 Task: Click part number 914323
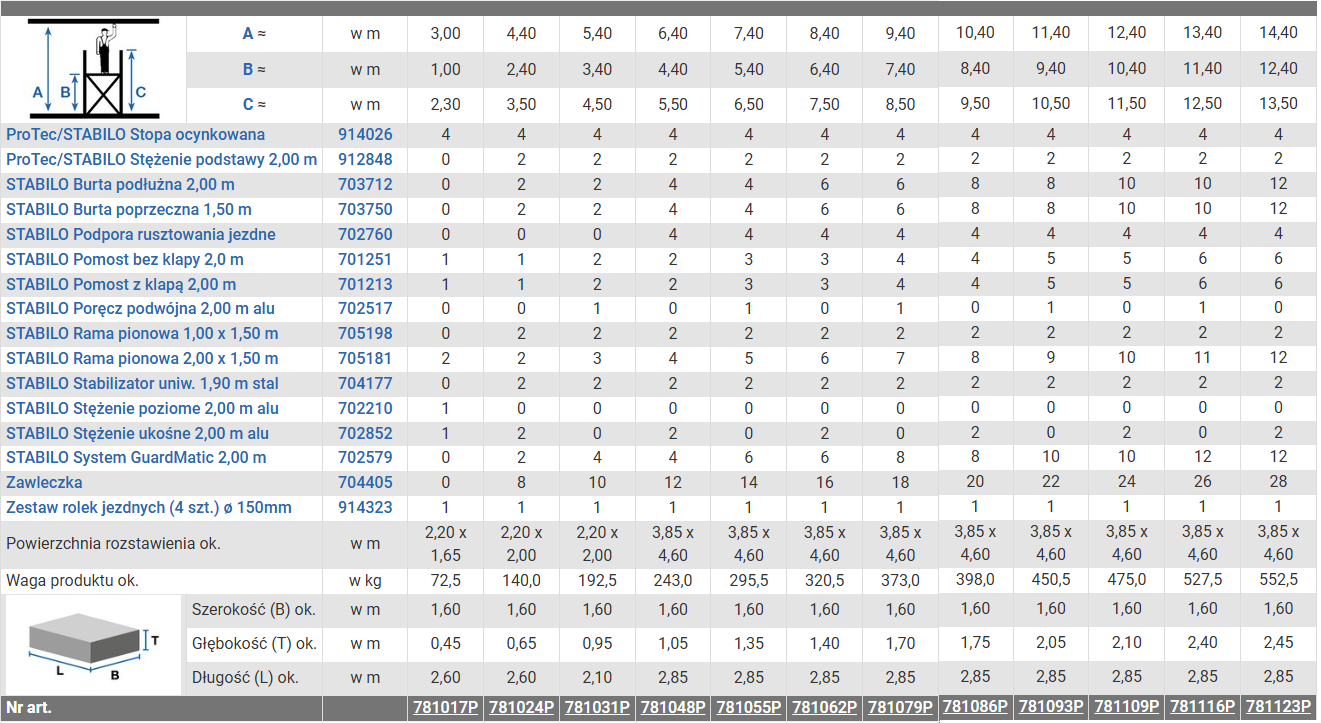[x=364, y=508]
